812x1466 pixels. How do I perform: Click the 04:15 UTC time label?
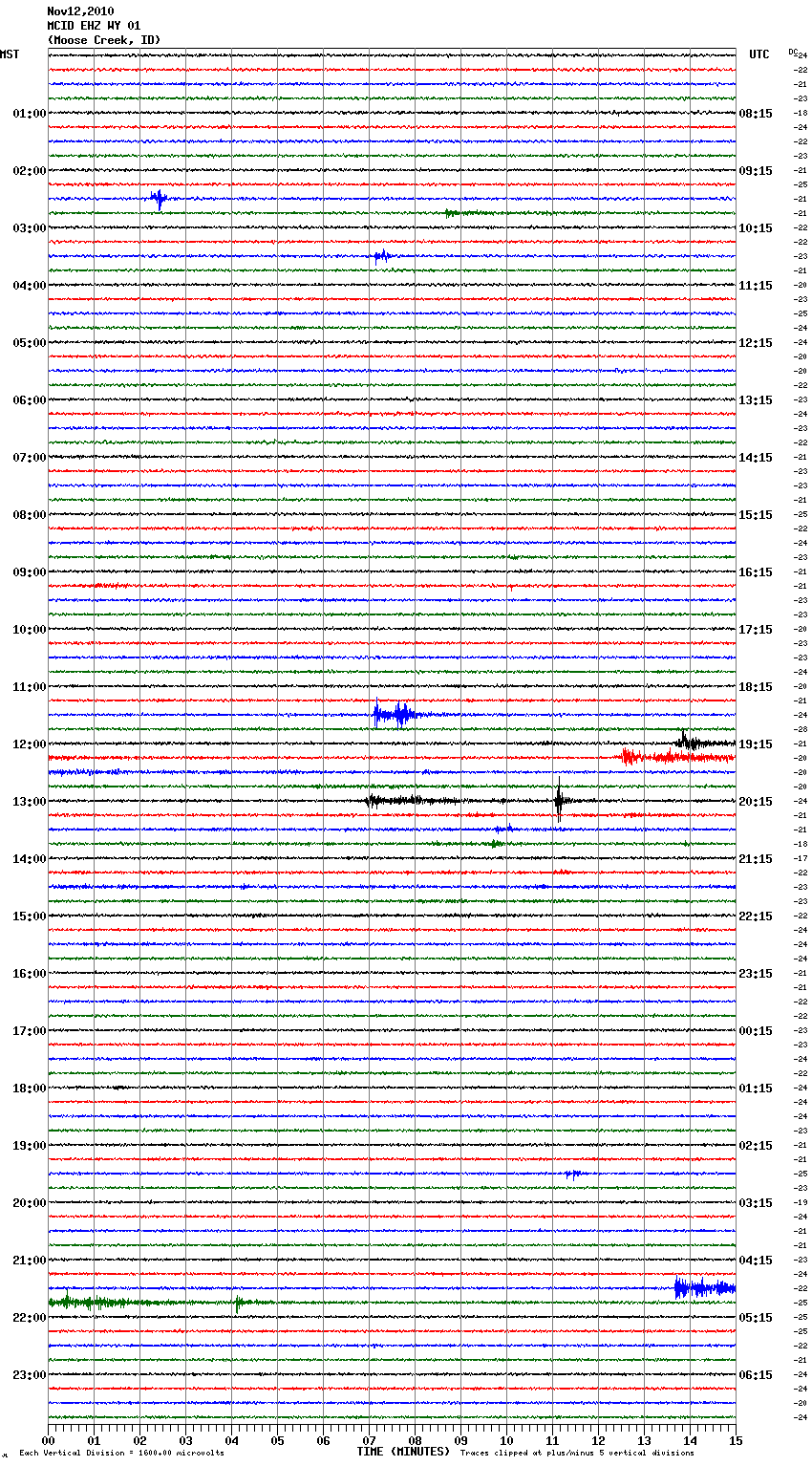(x=756, y=1261)
